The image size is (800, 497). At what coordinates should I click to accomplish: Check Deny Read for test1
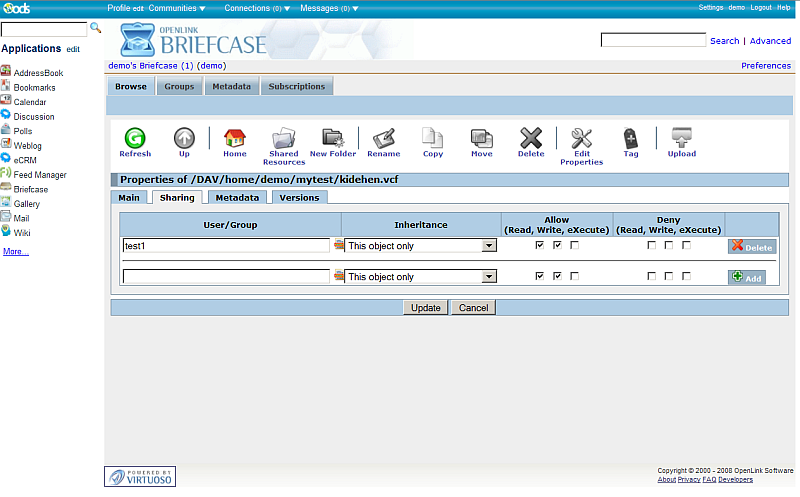click(x=652, y=245)
